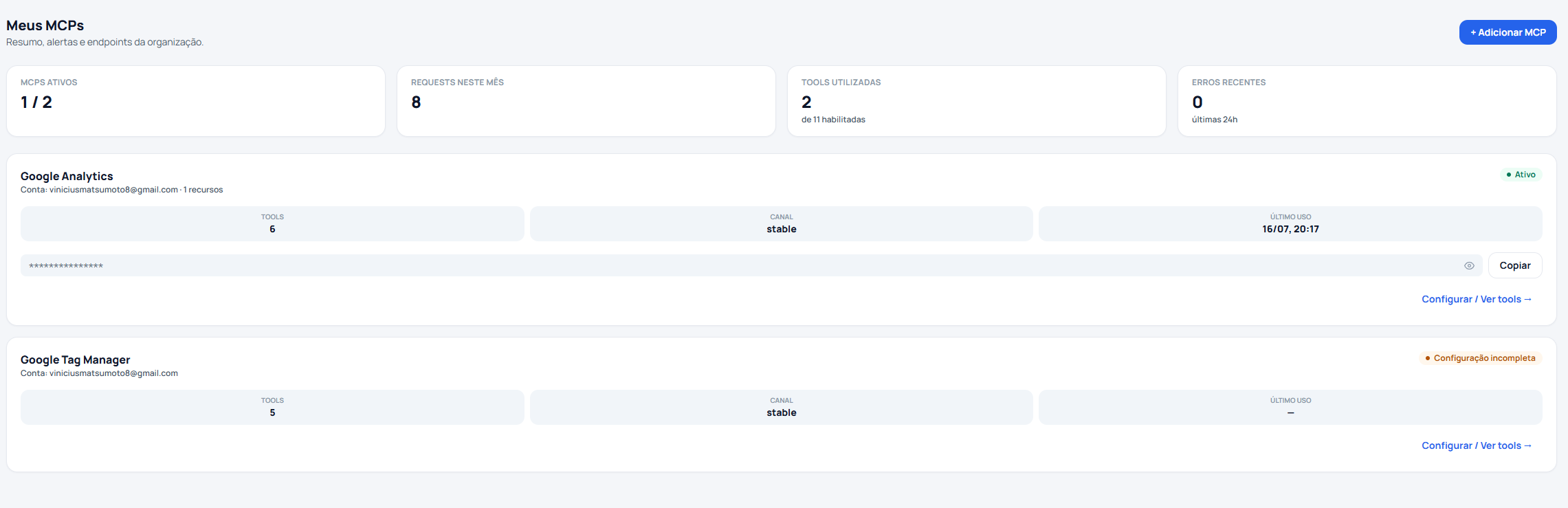Click the 'últimas 24h' text

click(1215, 120)
